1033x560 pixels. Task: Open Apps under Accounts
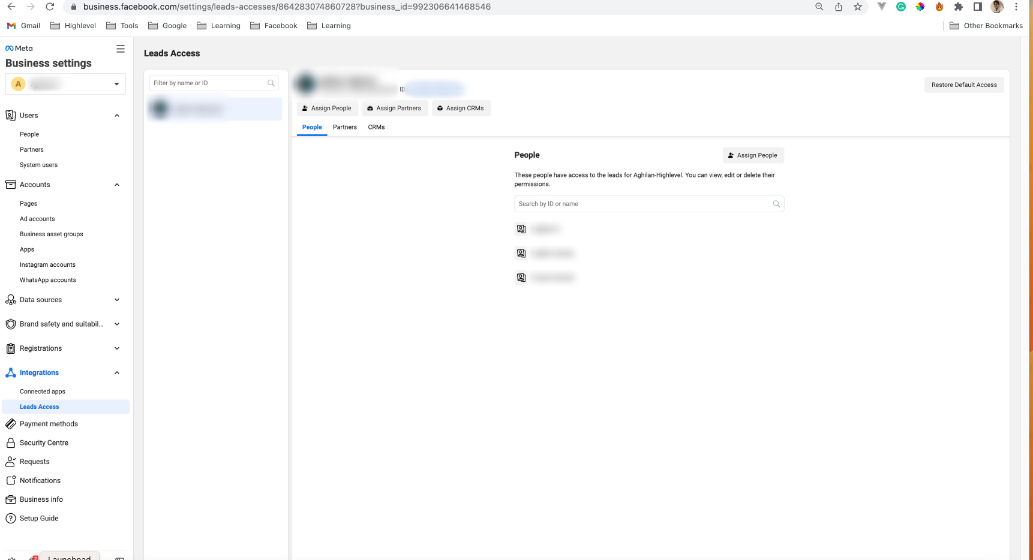26,250
